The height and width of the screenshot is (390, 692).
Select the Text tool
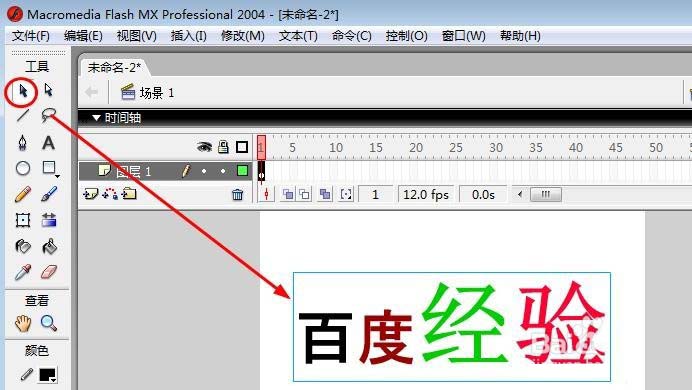click(x=49, y=142)
